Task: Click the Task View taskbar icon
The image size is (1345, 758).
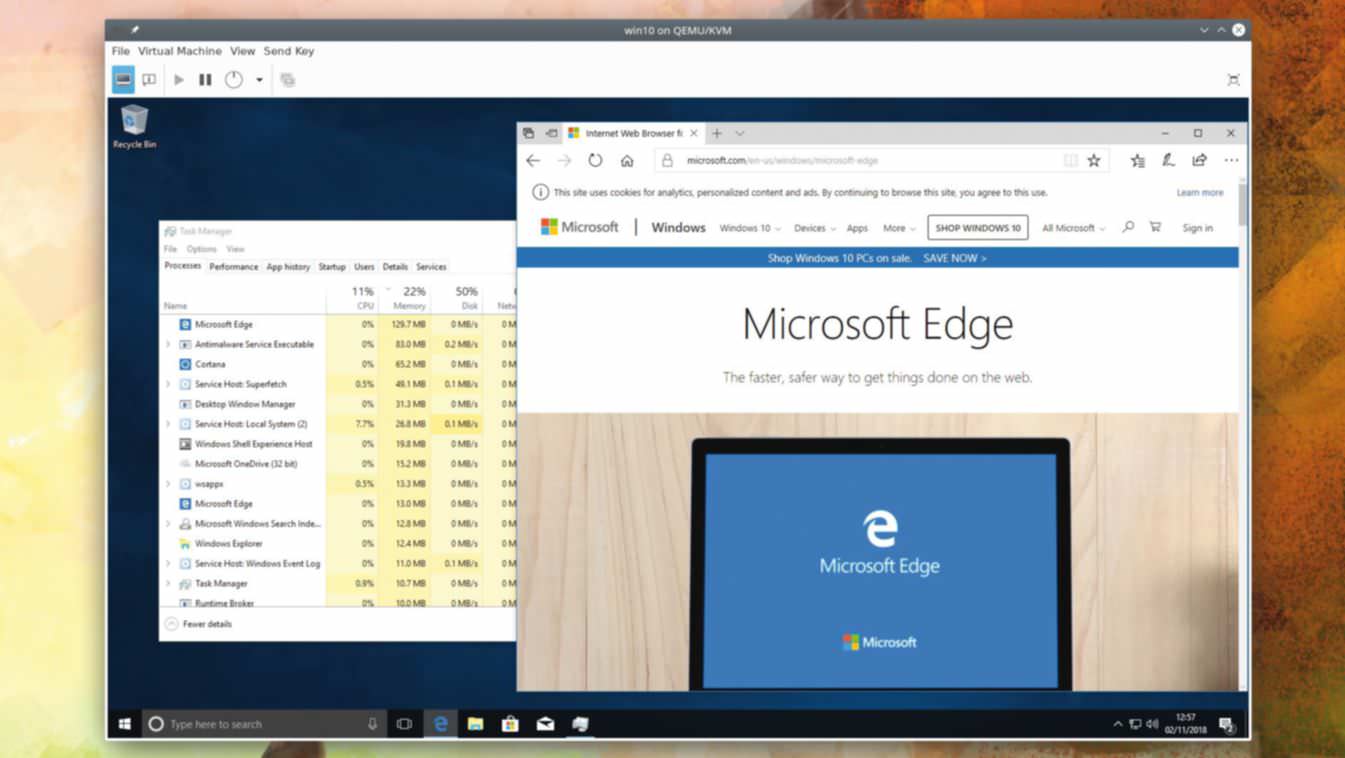Action: point(404,724)
